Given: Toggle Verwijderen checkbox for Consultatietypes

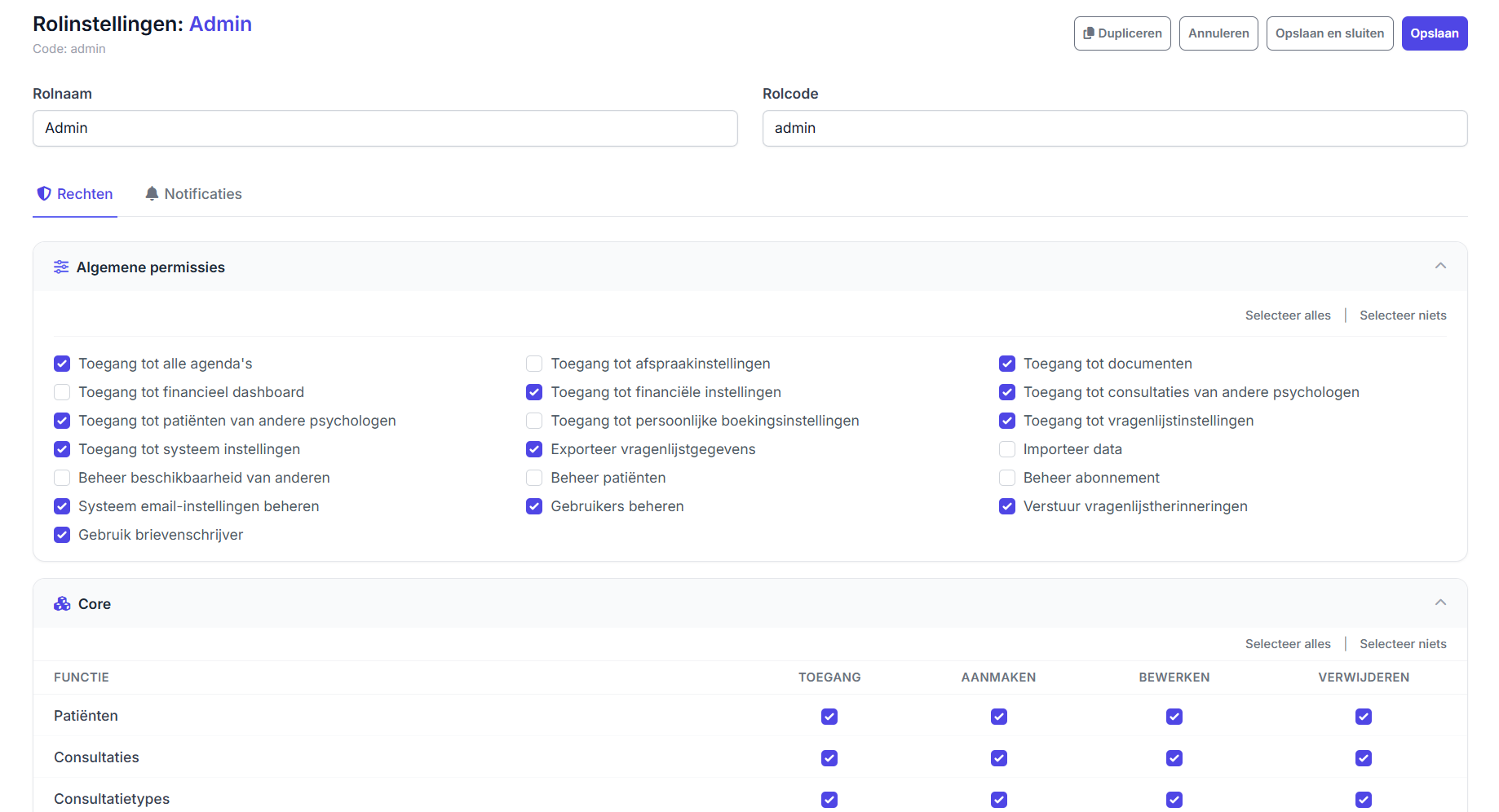Looking at the screenshot, I should pyautogui.click(x=1364, y=800).
